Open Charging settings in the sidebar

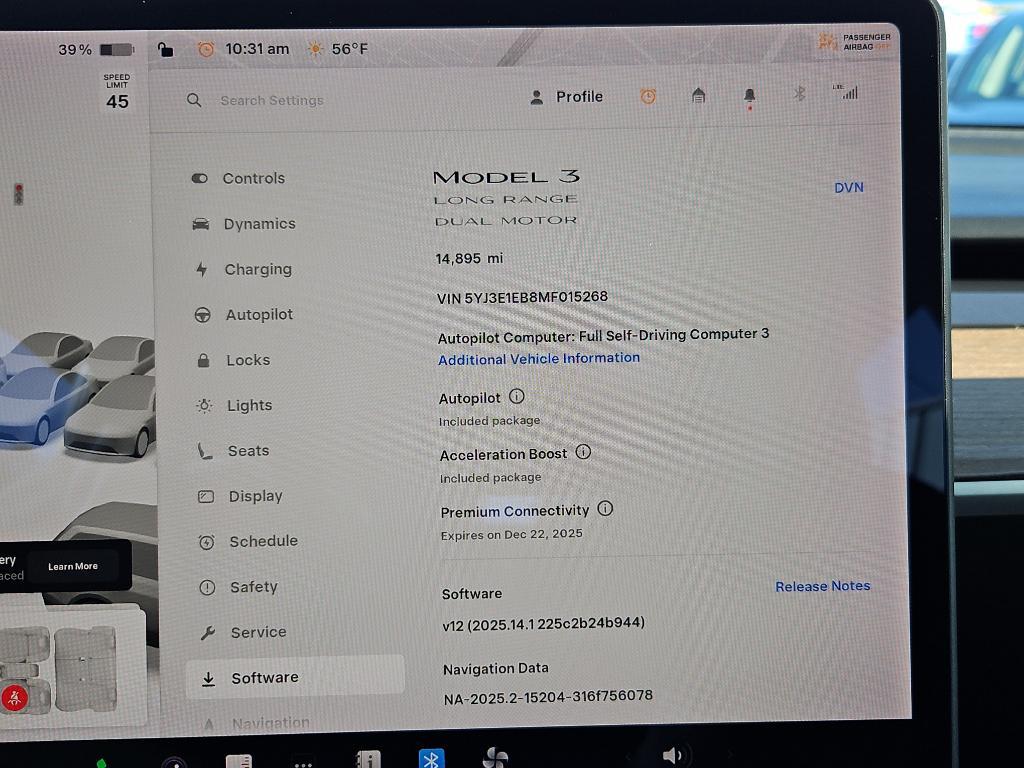[x=258, y=269]
